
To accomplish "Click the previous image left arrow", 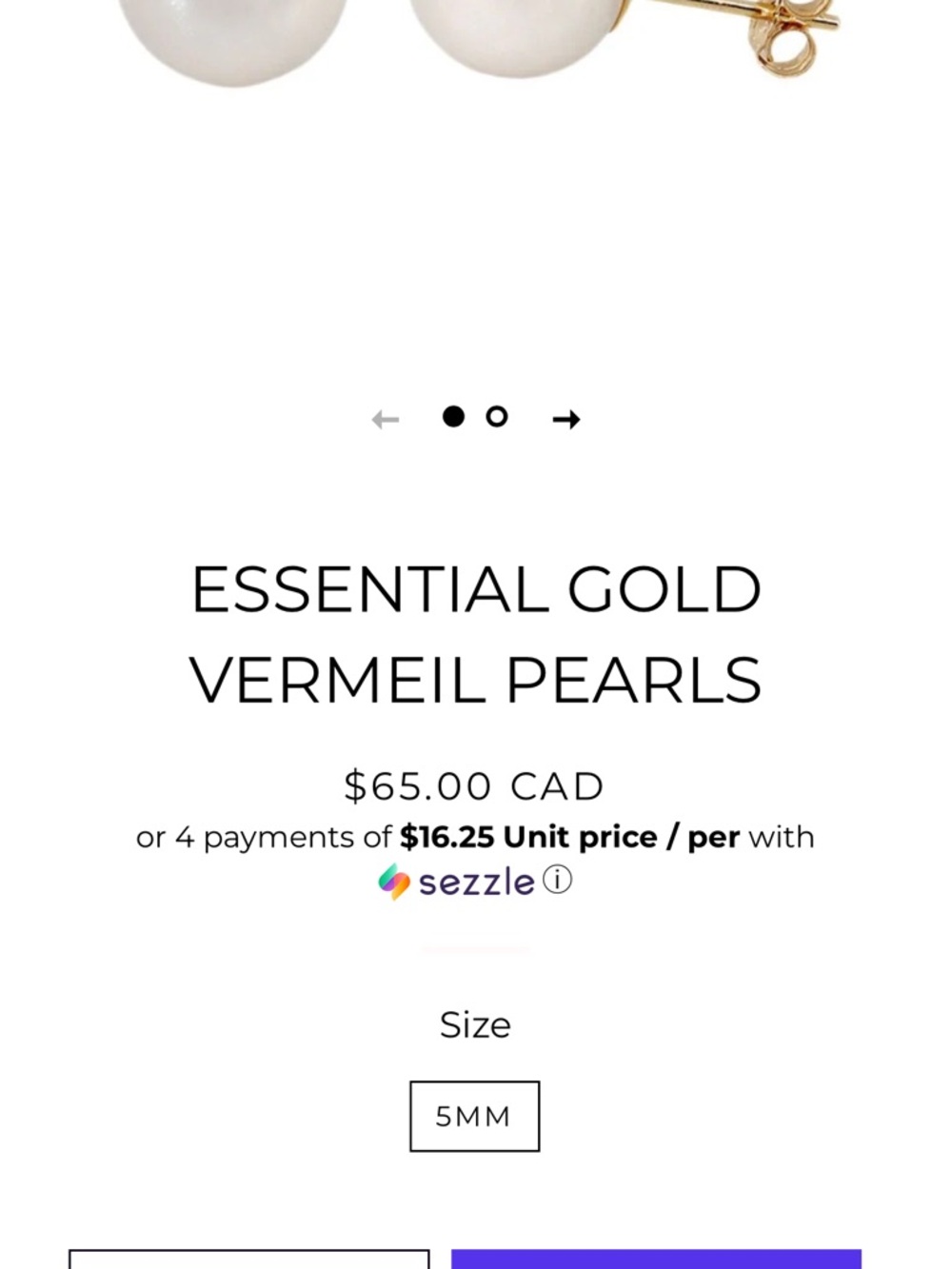I will [x=386, y=419].
